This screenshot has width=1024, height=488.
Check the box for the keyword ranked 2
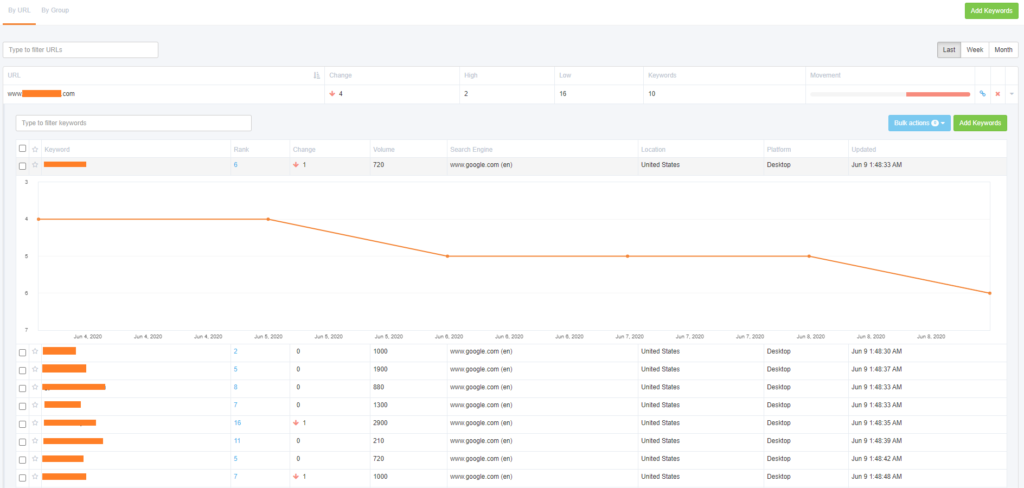click(x=23, y=352)
